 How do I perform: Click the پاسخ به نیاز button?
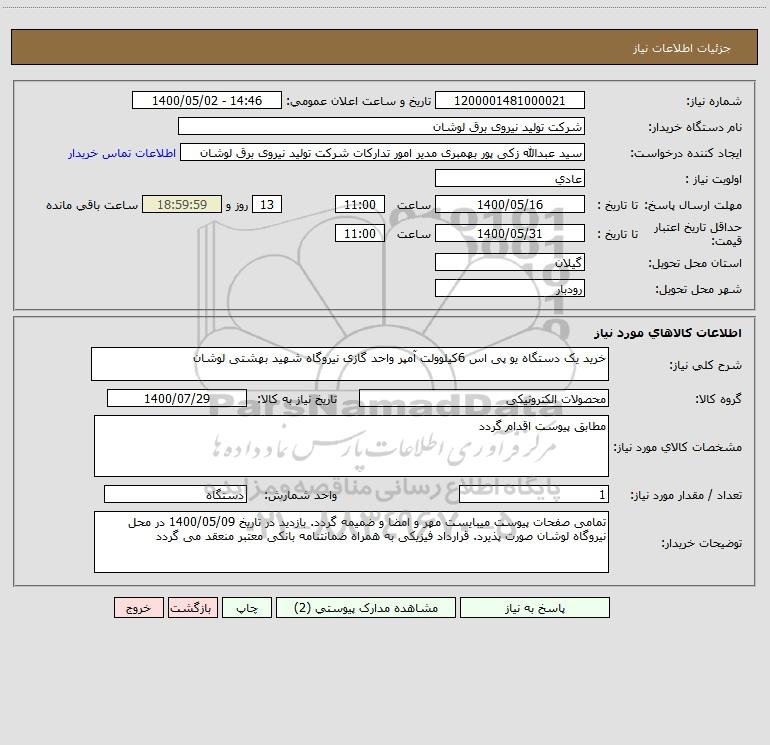coord(535,608)
